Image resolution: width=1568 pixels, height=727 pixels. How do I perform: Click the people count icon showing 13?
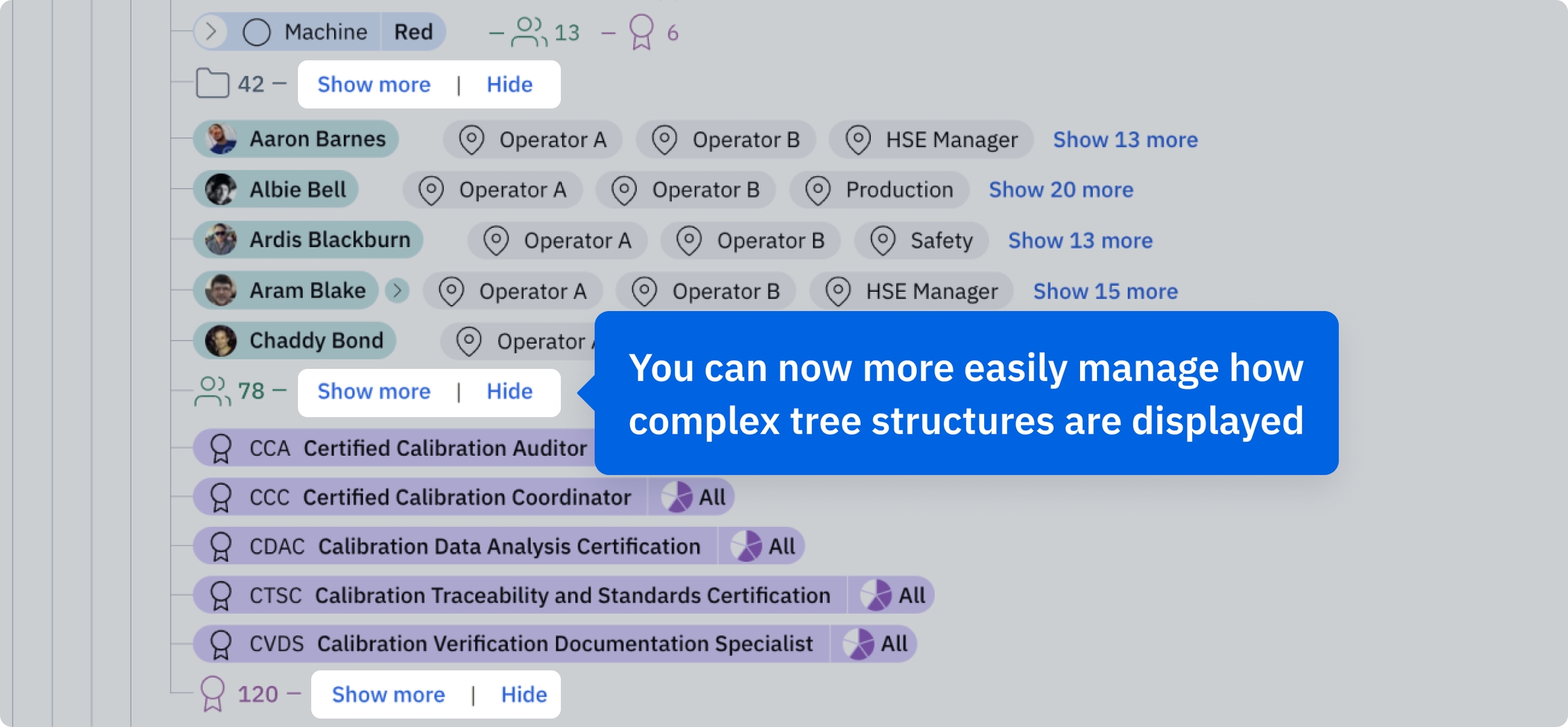pyautogui.click(x=529, y=32)
